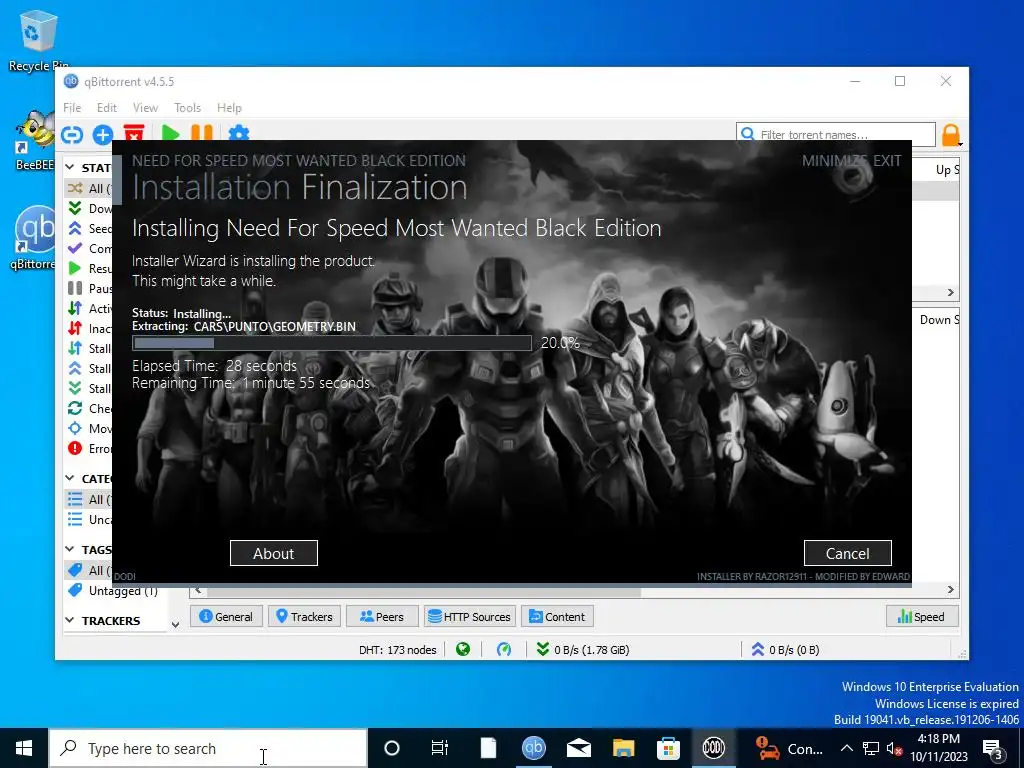1024x768 pixels.
Task: Open the Mail app in taskbar
Action: pyautogui.click(x=579, y=748)
